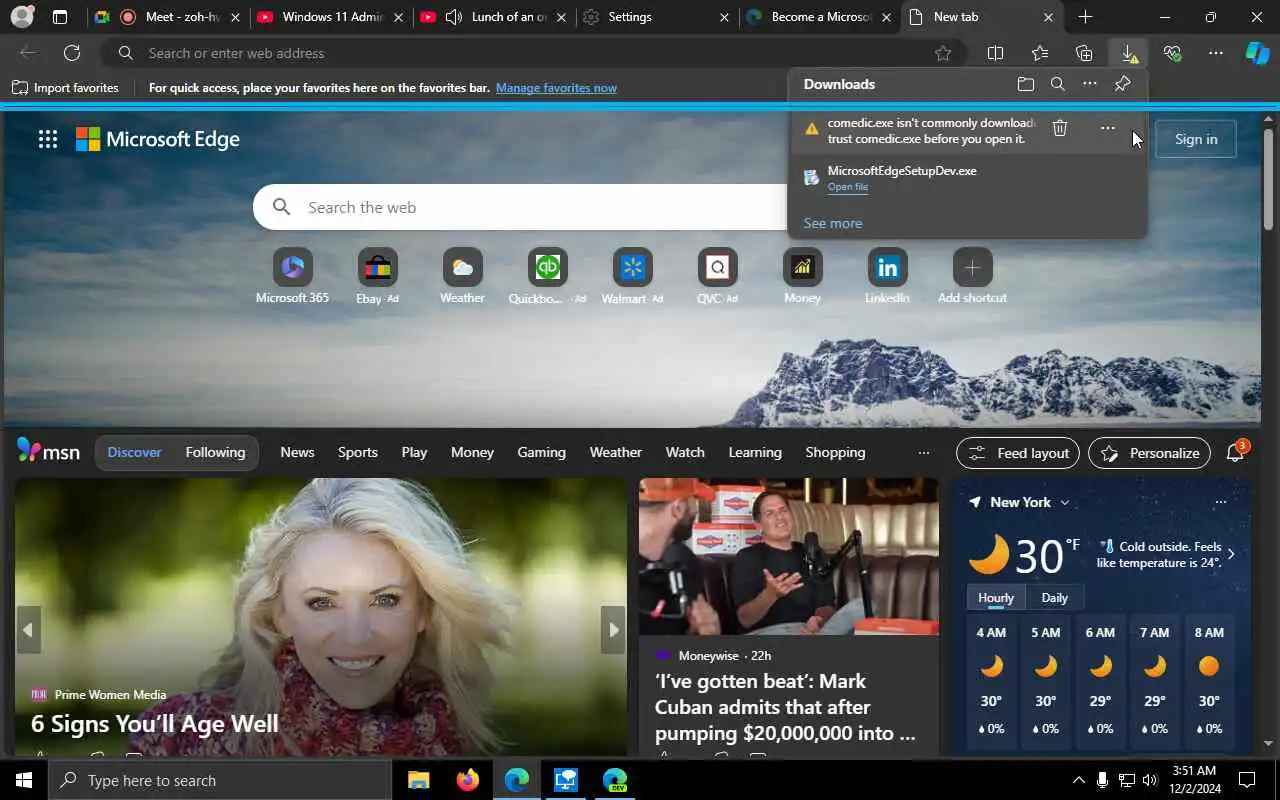Show more msn categories ellipsis
The height and width of the screenshot is (800, 1280).
pyautogui.click(x=923, y=453)
